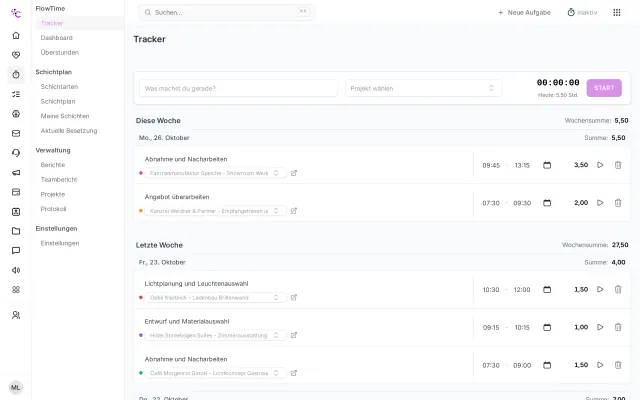Edit start time 09:45 of Abnahme entry

[x=491, y=165]
